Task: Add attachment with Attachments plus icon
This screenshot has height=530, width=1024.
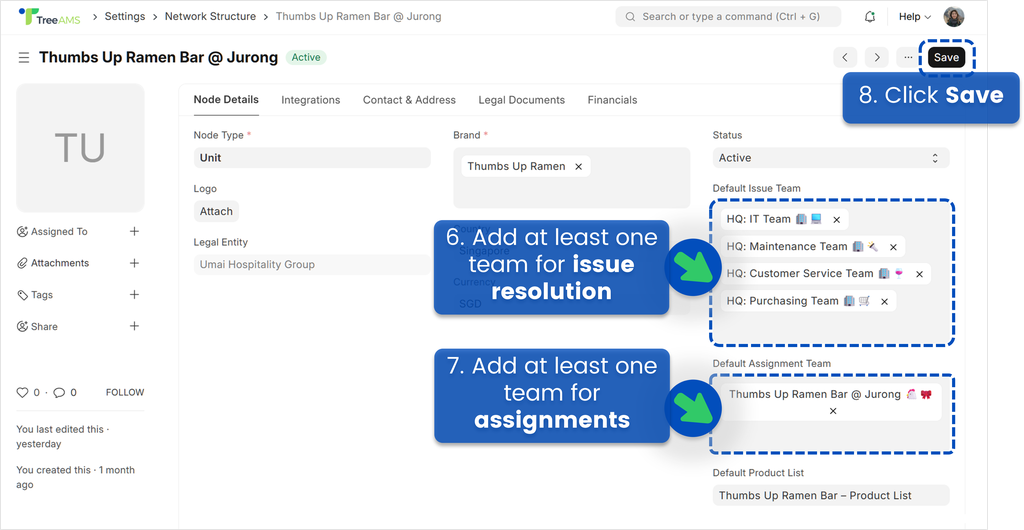Action: click(x=134, y=263)
